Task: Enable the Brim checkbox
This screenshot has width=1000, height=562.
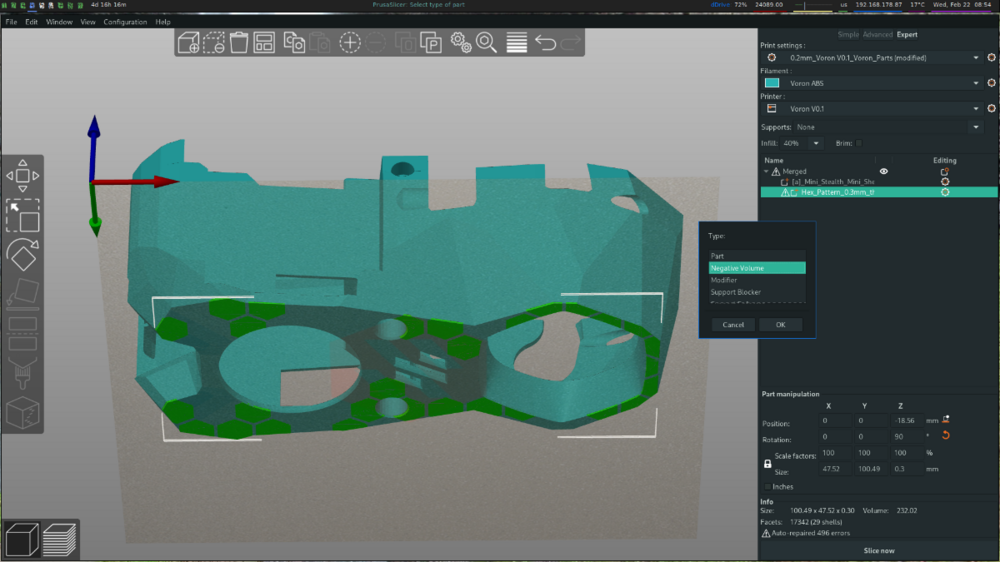Action: click(x=859, y=143)
